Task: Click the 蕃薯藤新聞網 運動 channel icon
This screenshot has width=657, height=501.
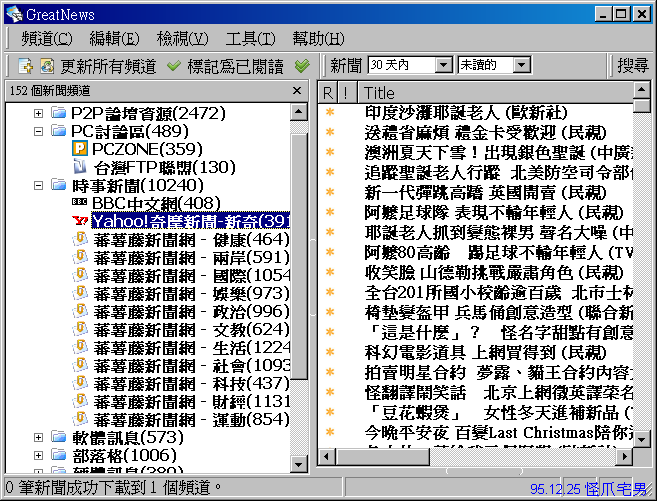Action: [80, 419]
